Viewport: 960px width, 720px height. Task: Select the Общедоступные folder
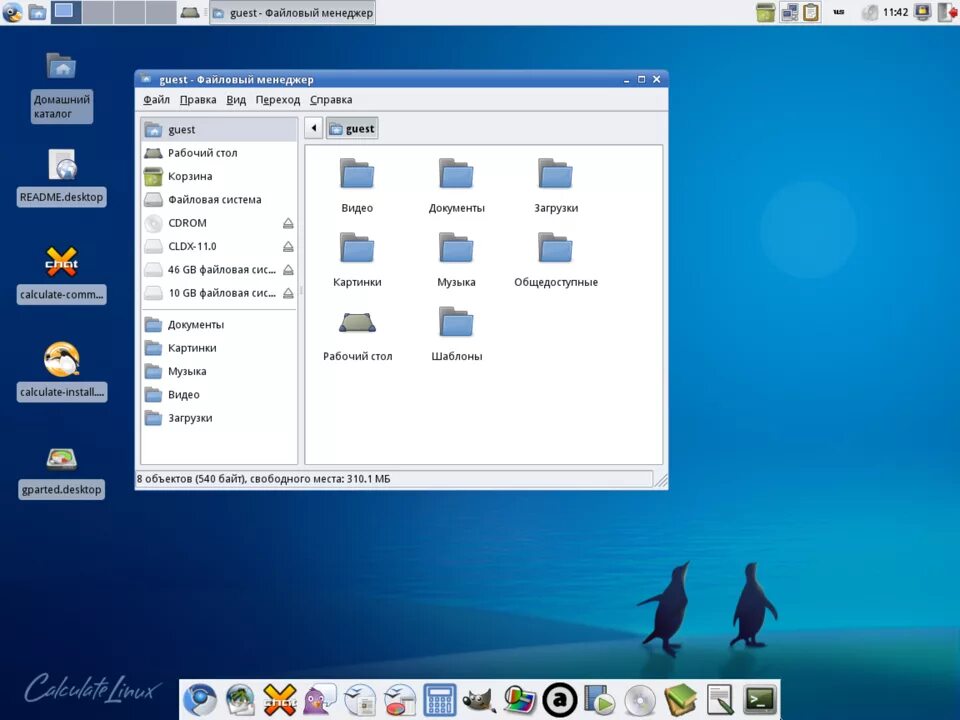coord(556,260)
